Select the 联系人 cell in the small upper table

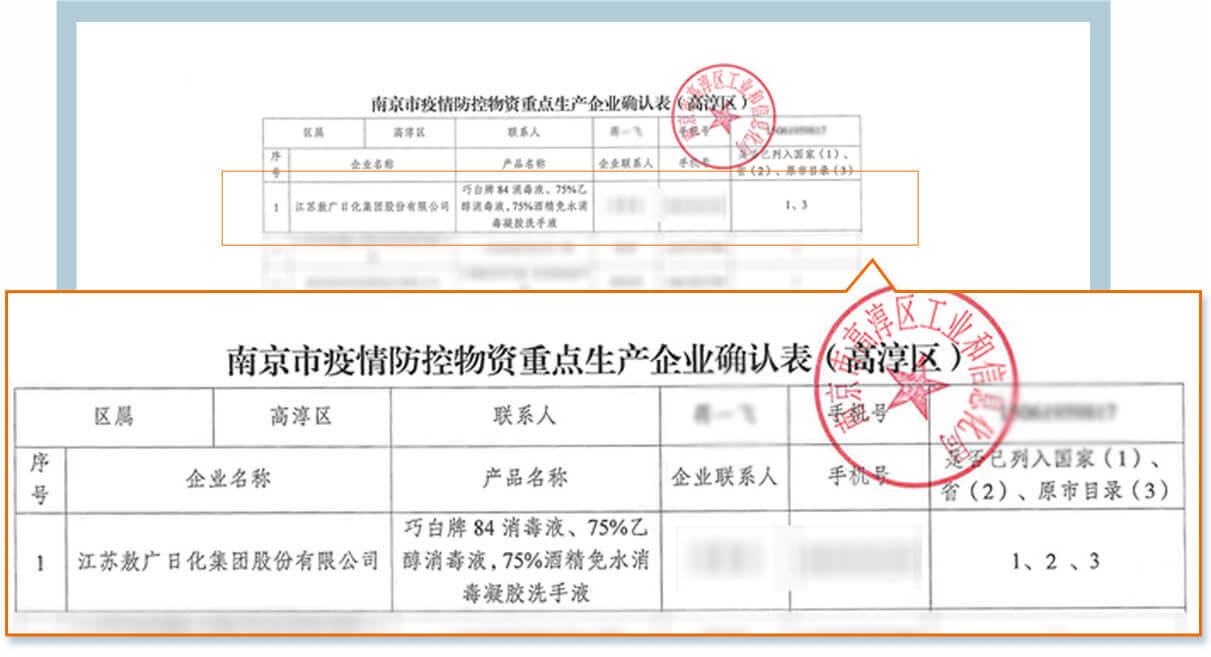[524, 133]
